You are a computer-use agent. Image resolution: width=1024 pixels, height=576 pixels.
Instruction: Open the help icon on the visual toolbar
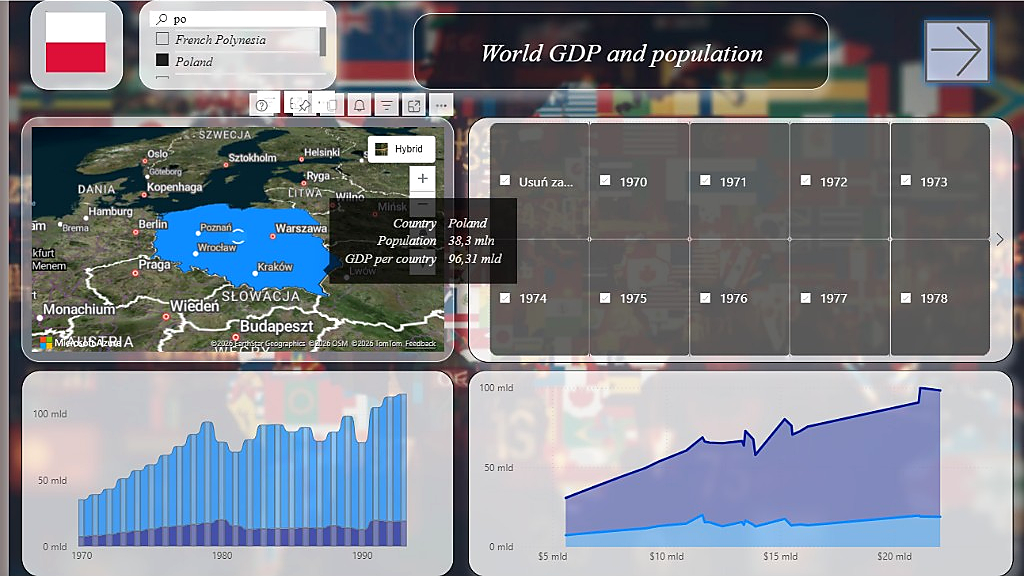(x=262, y=104)
